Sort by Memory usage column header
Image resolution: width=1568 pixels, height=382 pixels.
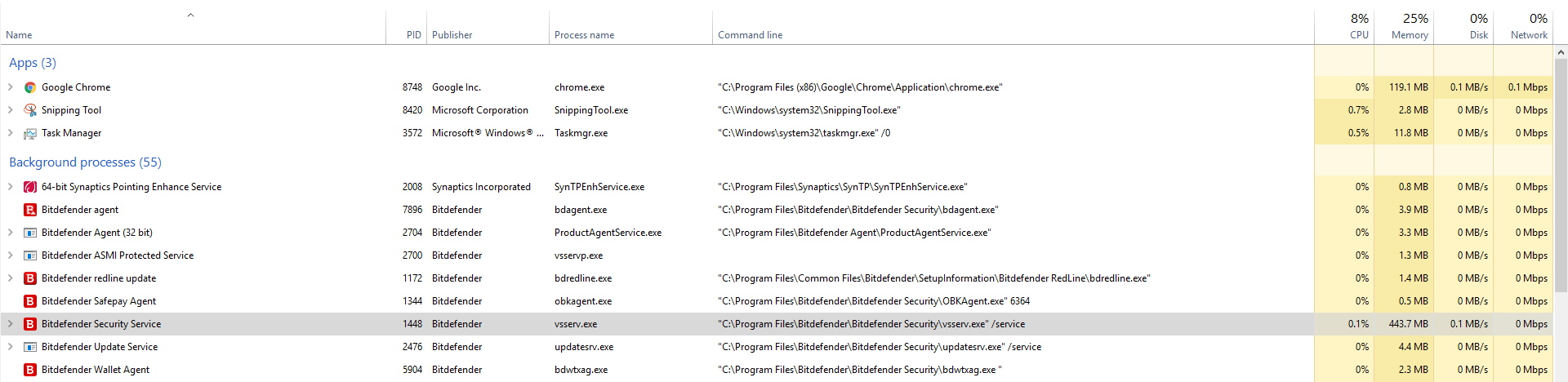(x=1404, y=27)
